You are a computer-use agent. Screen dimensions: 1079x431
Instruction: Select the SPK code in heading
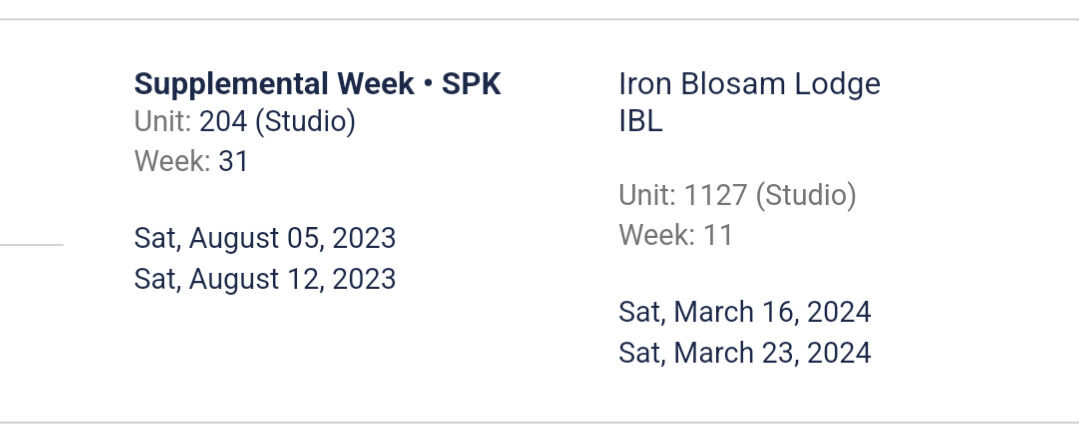point(471,84)
